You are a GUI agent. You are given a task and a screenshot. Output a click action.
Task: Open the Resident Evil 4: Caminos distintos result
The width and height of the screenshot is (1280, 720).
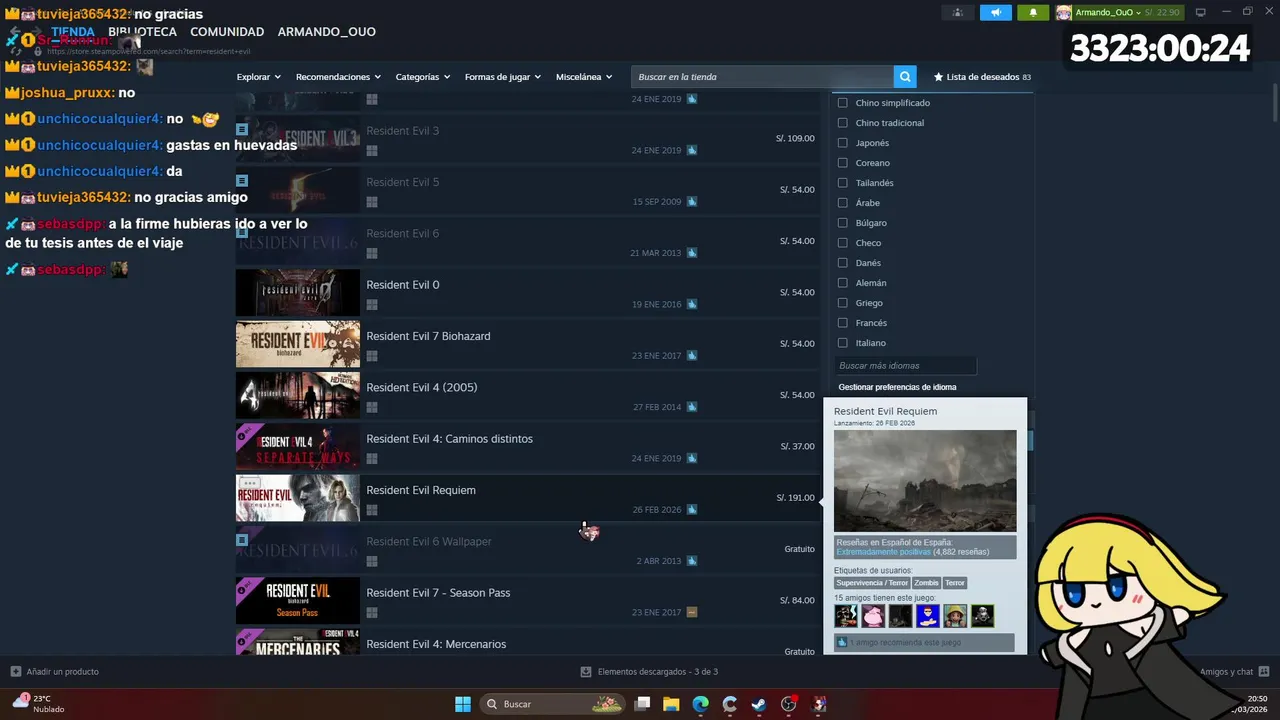pos(527,447)
